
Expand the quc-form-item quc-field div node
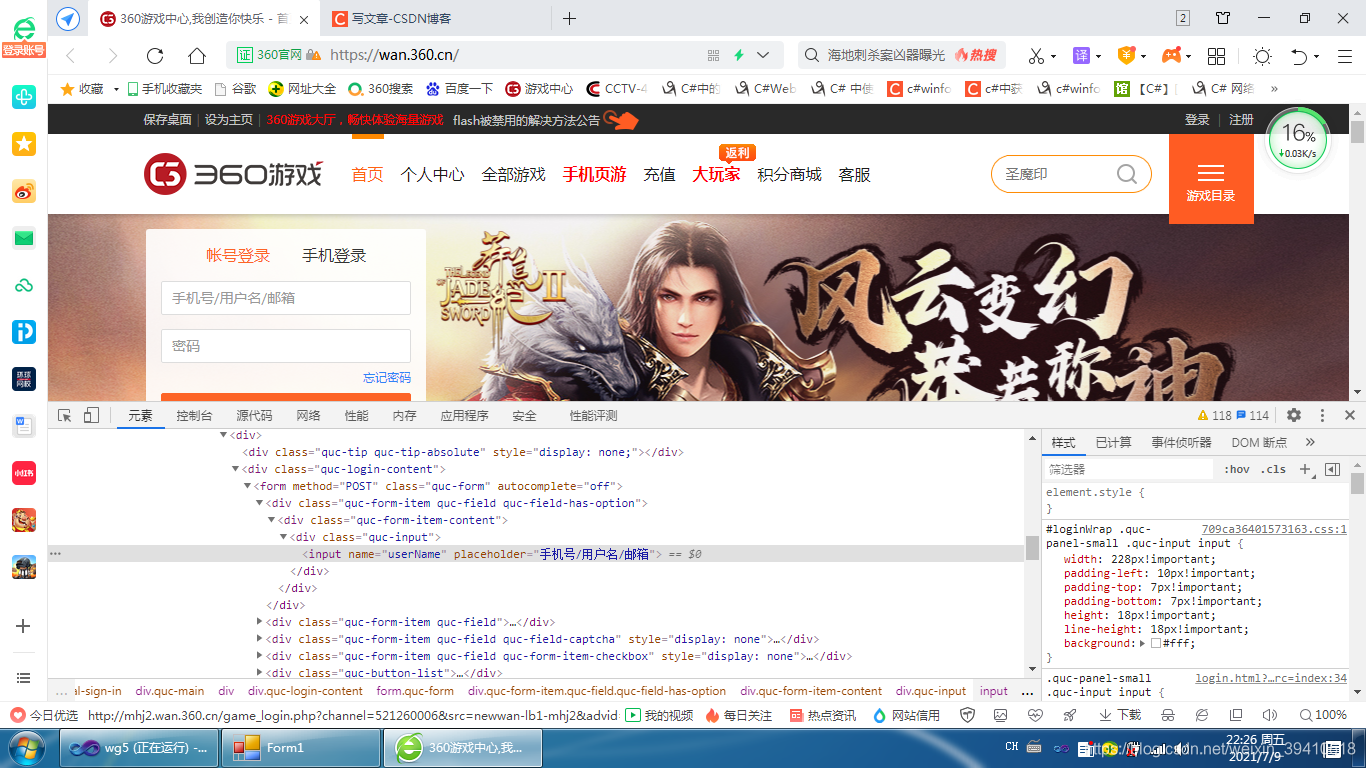(x=259, y=621)
